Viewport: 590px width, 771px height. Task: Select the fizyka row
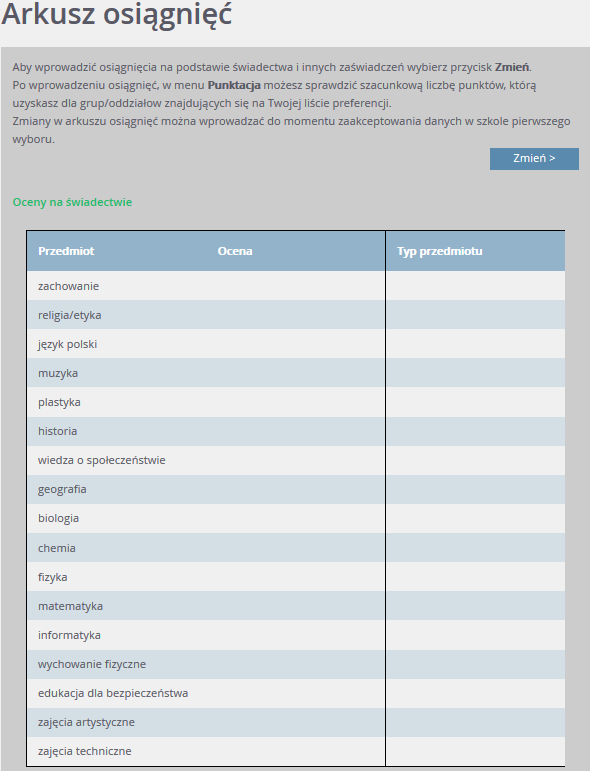click(296, 576)
